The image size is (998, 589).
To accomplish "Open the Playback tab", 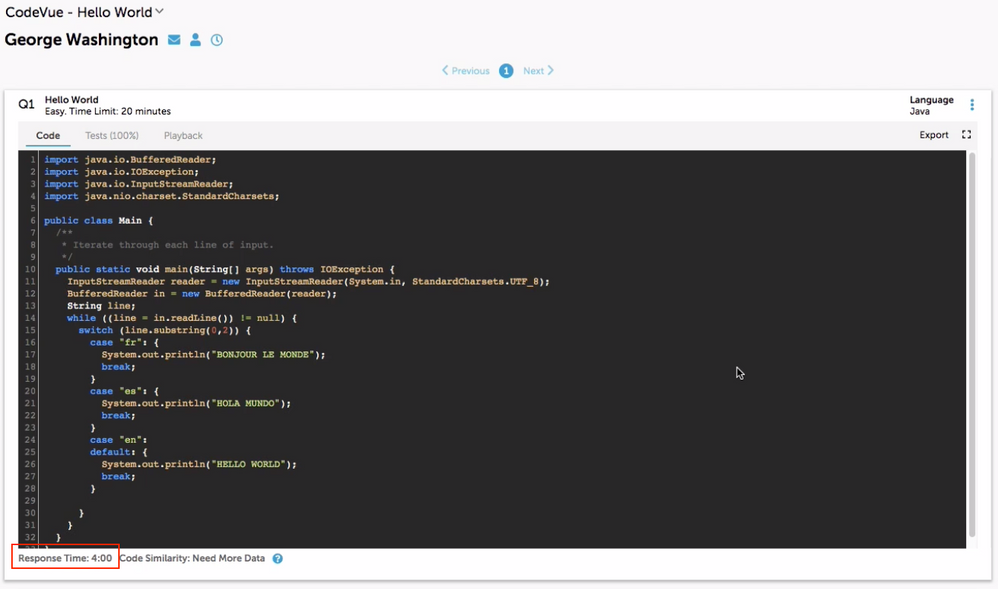I will click(183, 136).
